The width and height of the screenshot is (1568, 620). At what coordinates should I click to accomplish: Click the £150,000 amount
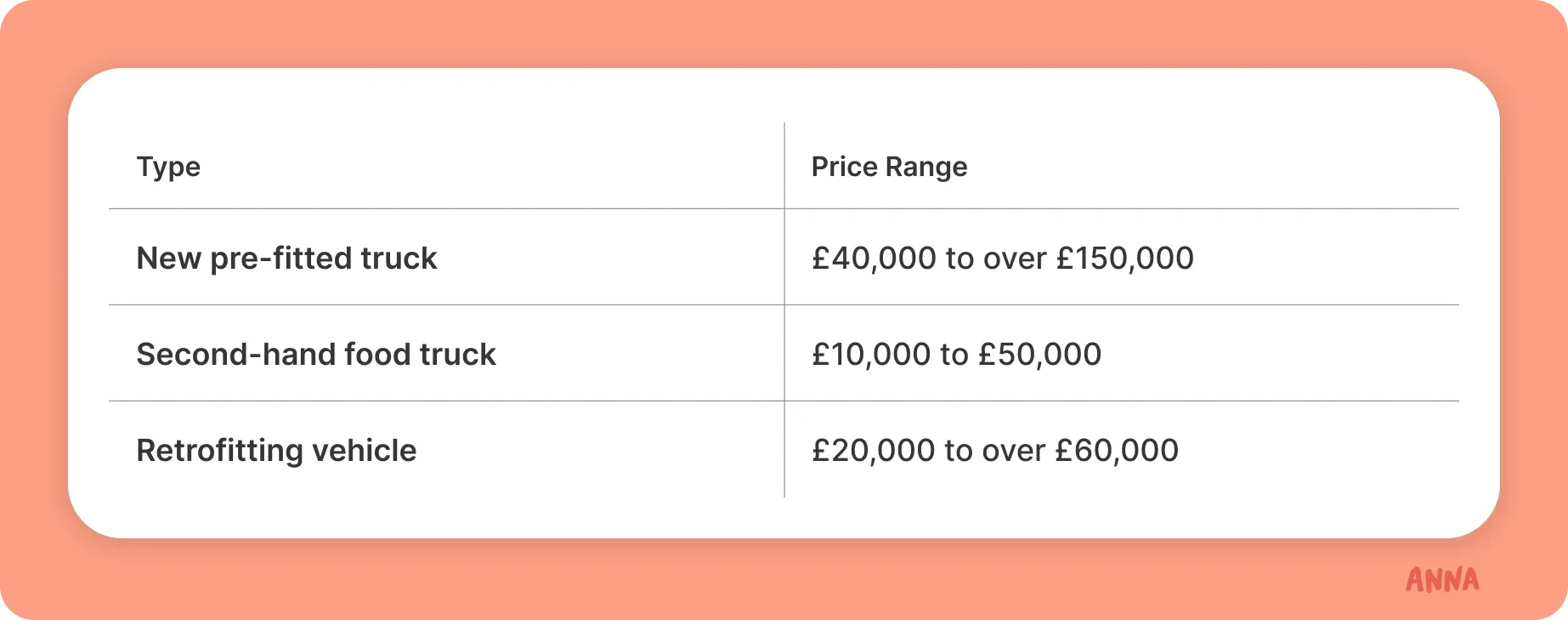click(1125, 259)
